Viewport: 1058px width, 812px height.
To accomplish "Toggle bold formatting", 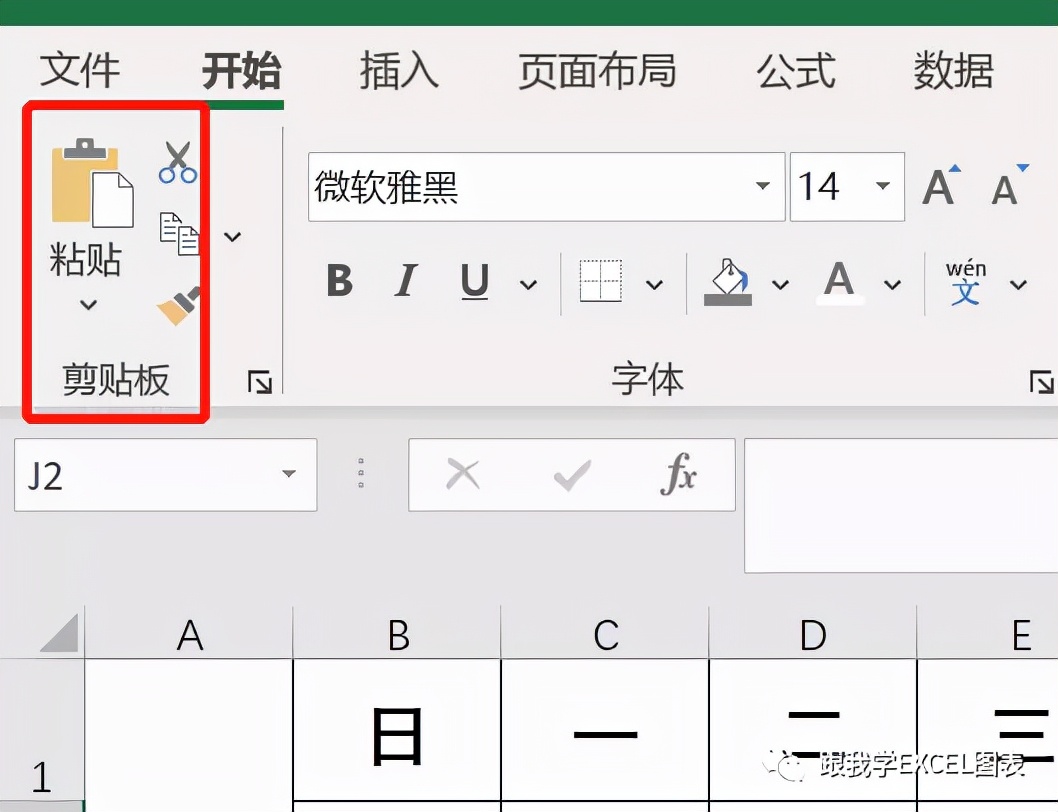I will pyautogui.click(x=338, y=282).
